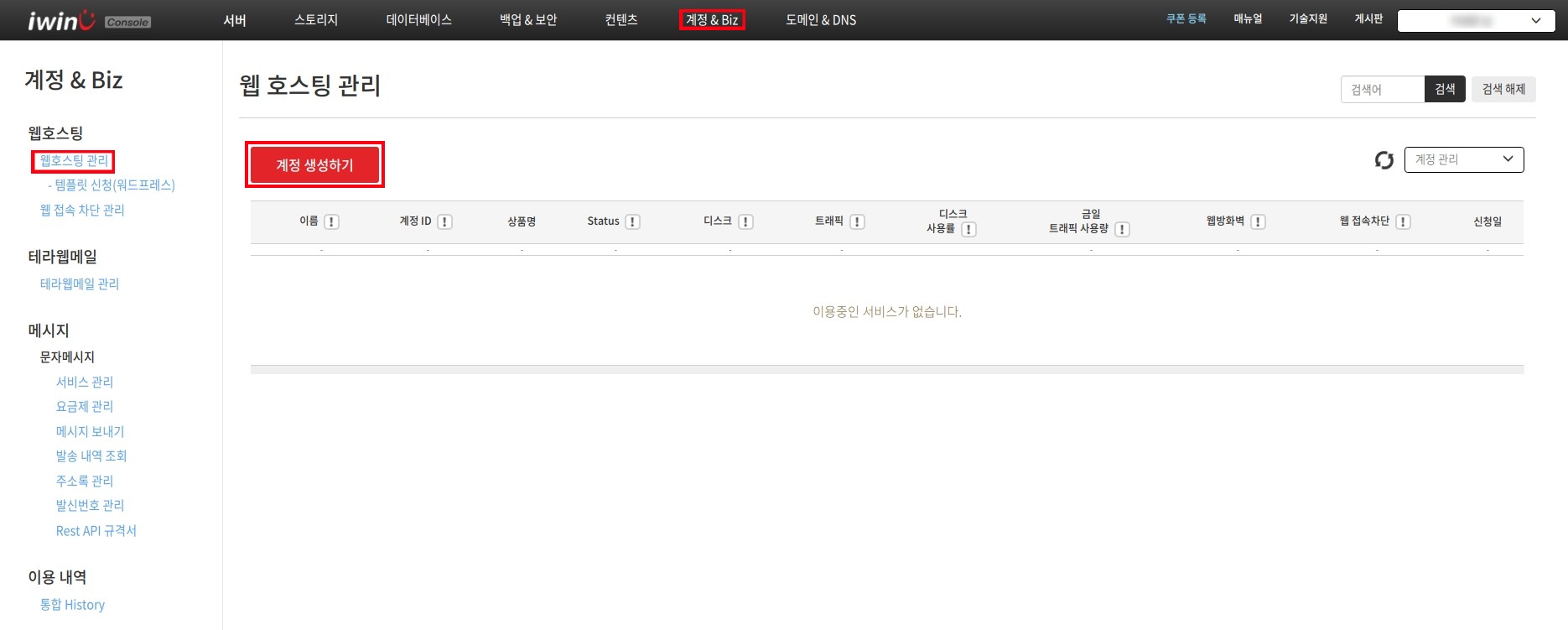Viewport: 1568px width, 630px height.
Task: Open the user account dropdown in header
Action: (x=1476, y=21)
